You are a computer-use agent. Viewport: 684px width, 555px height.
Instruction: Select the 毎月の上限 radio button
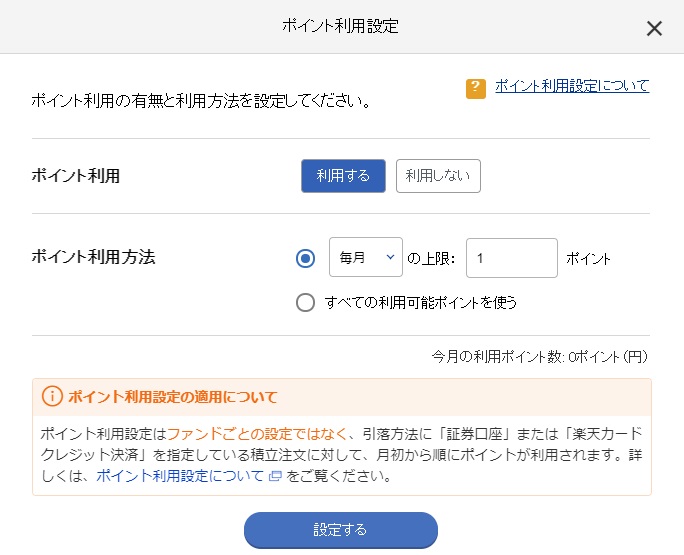(305, 258)
